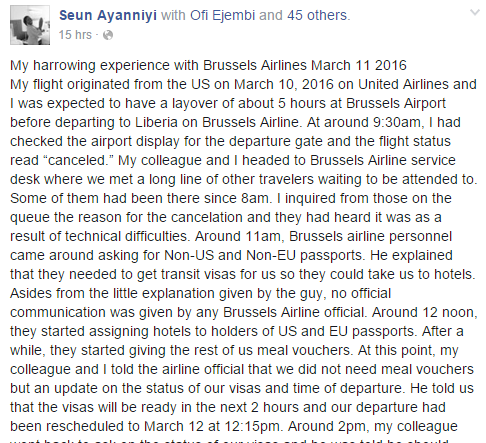486x443 pixels.
Task: Click 'March 11 2016' in the heading
Action: 359,65
